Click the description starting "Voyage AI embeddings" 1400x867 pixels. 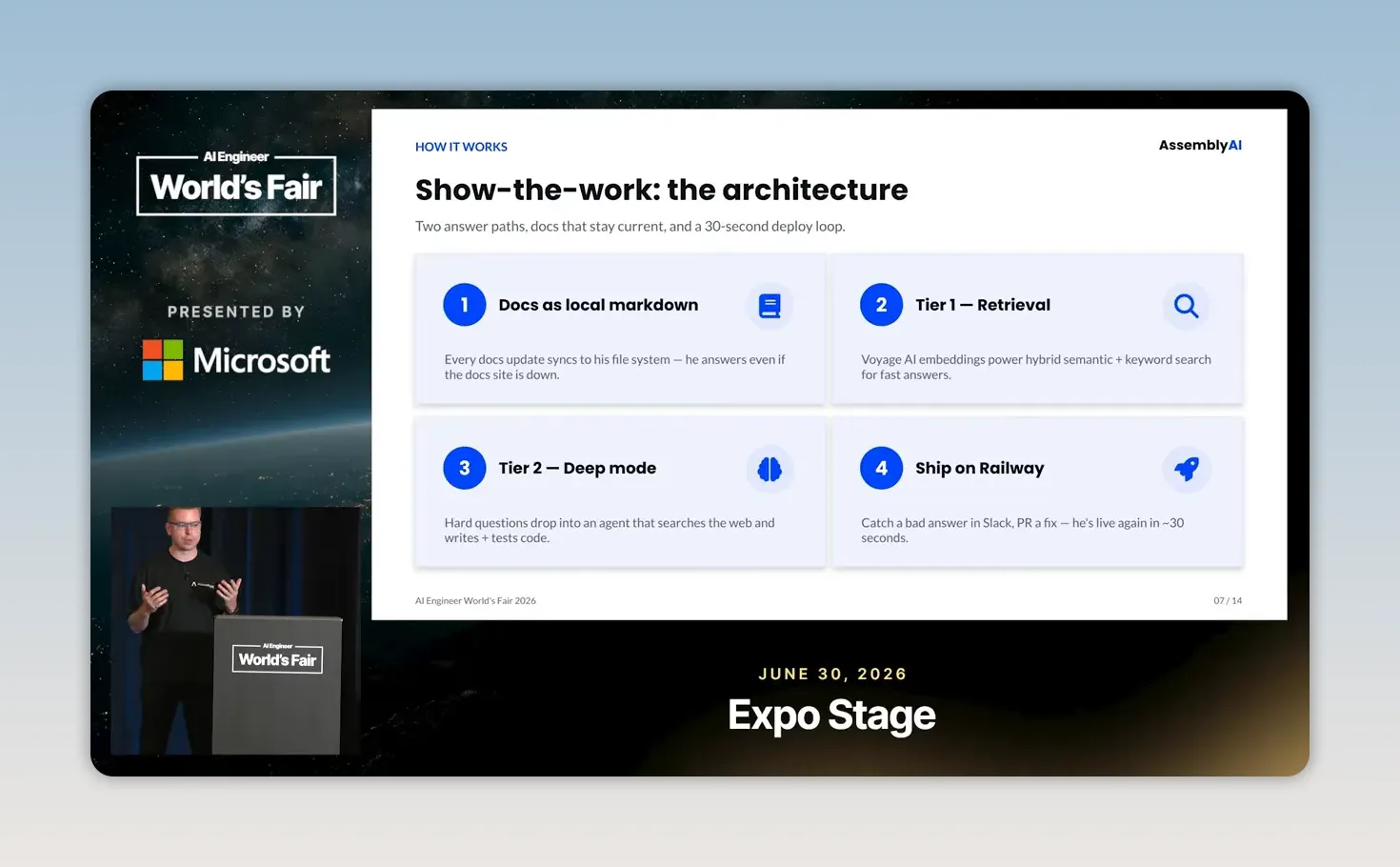coord(1036,367)
